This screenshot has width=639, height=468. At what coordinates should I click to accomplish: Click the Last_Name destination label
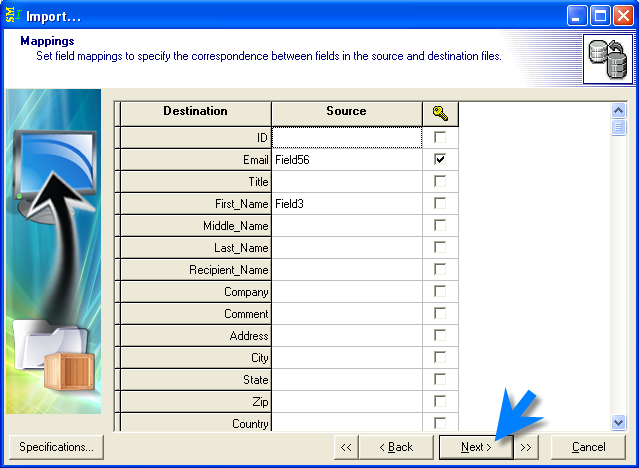pos(241,248)
